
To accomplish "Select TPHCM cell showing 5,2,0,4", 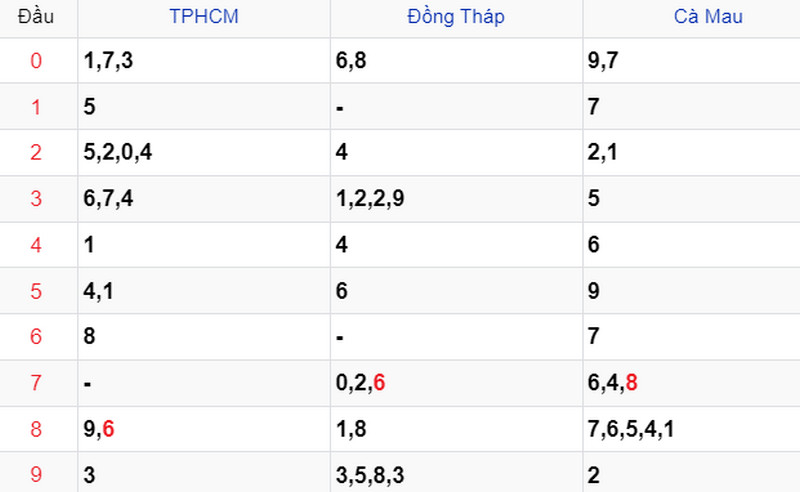I will [x=204, y=152].
